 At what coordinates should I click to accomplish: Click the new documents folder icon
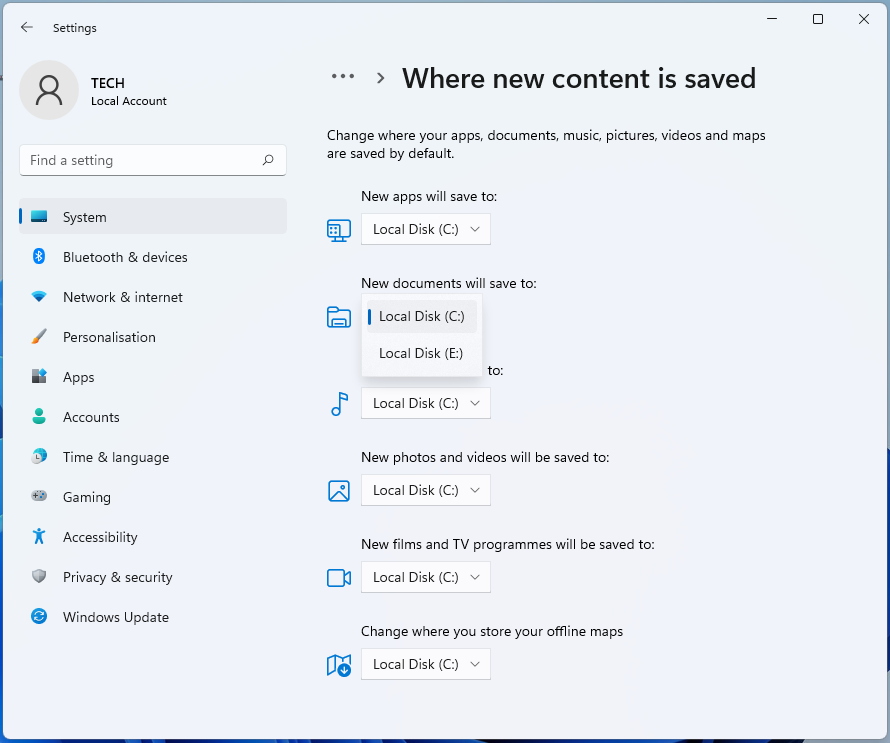(339, 317)
